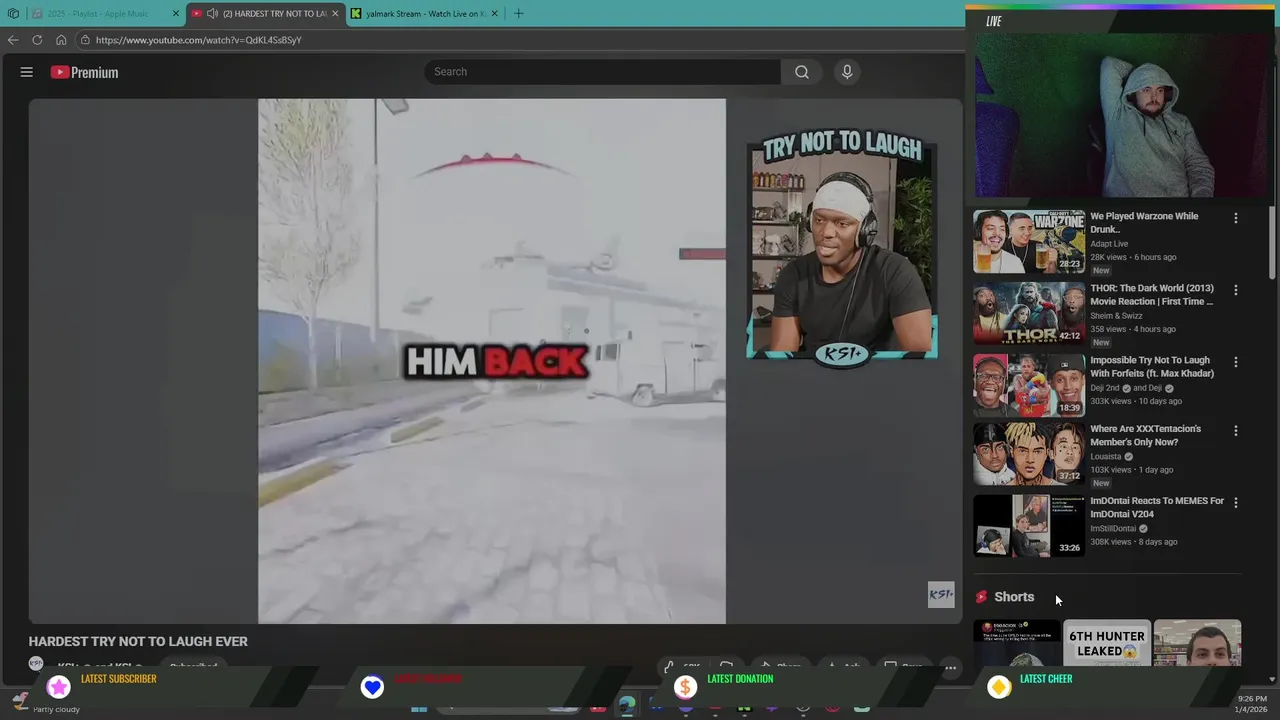The height and width of the screenshot is (720, 1280).
Task: Open browser home page icon
Action: tap(61, 40)
